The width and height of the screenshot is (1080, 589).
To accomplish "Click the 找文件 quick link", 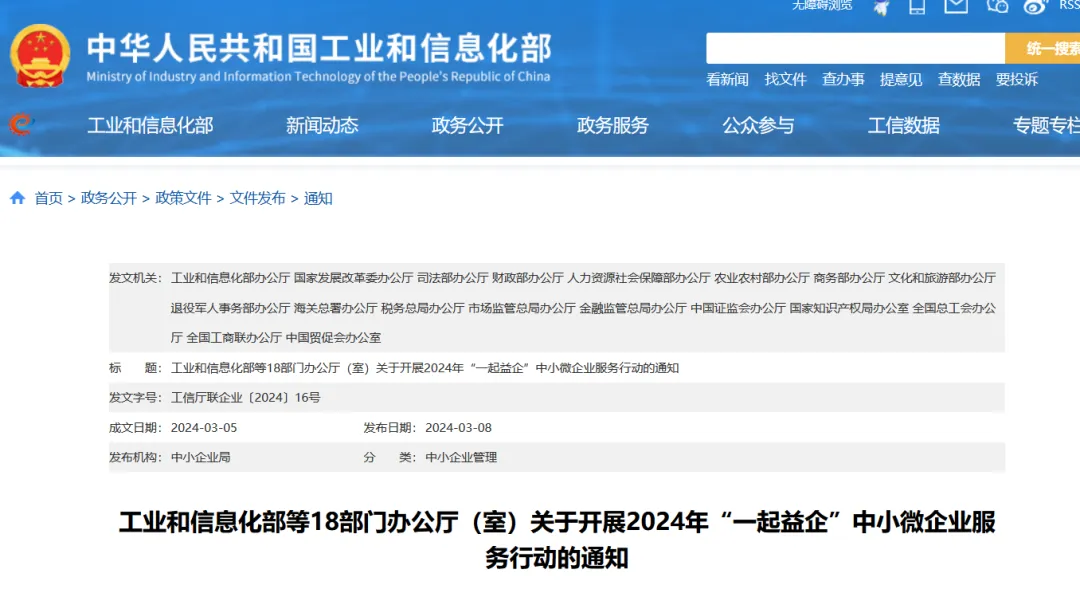I will click(x=785, y=79).
